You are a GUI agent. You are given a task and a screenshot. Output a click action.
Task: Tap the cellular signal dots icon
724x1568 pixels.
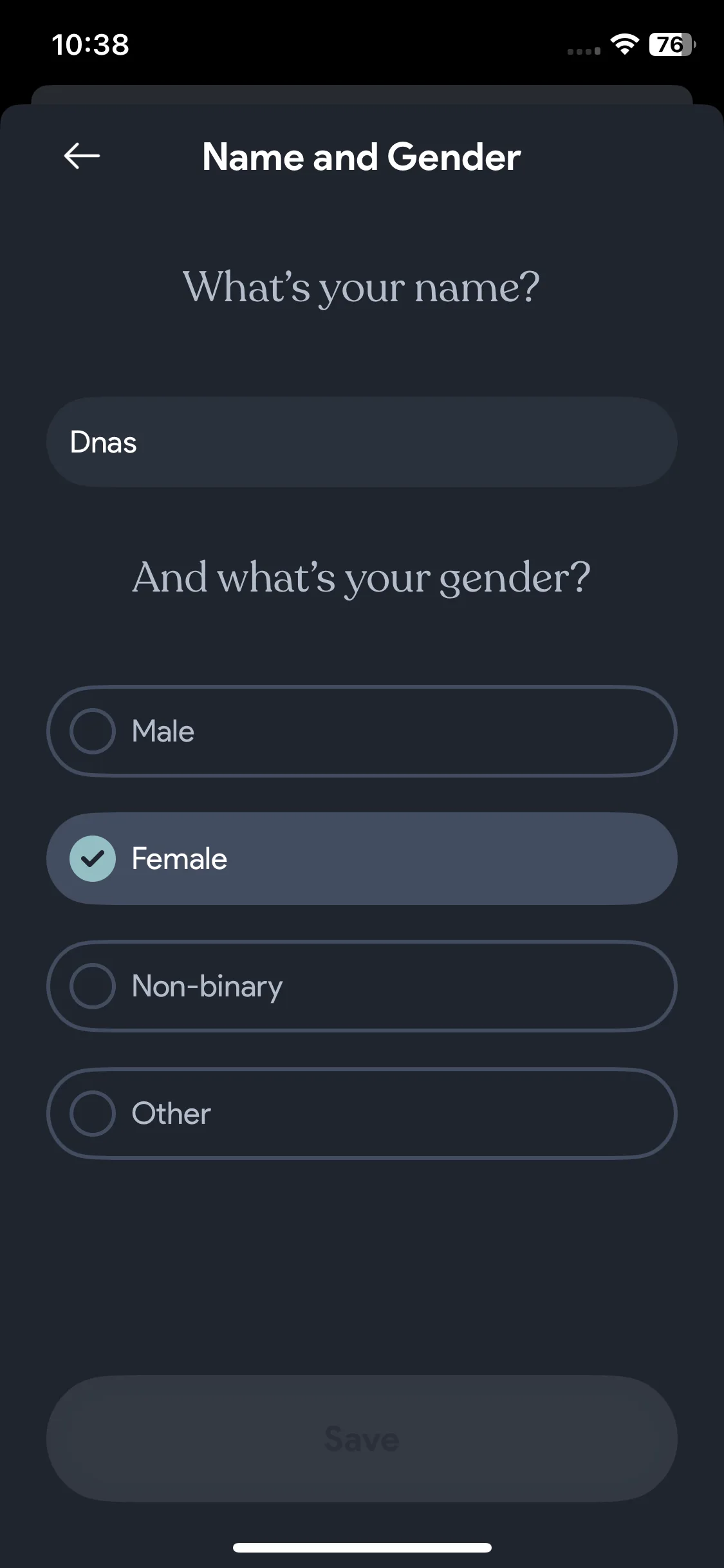point(584,51)
